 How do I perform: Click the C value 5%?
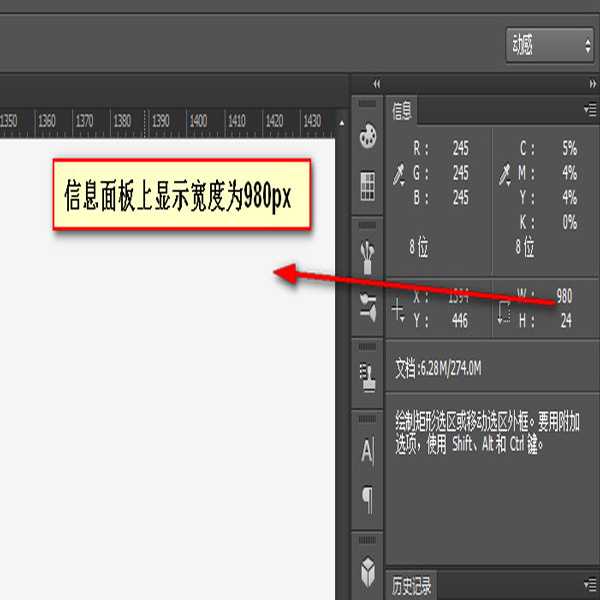pyautogui.click(x=569, y=148)
